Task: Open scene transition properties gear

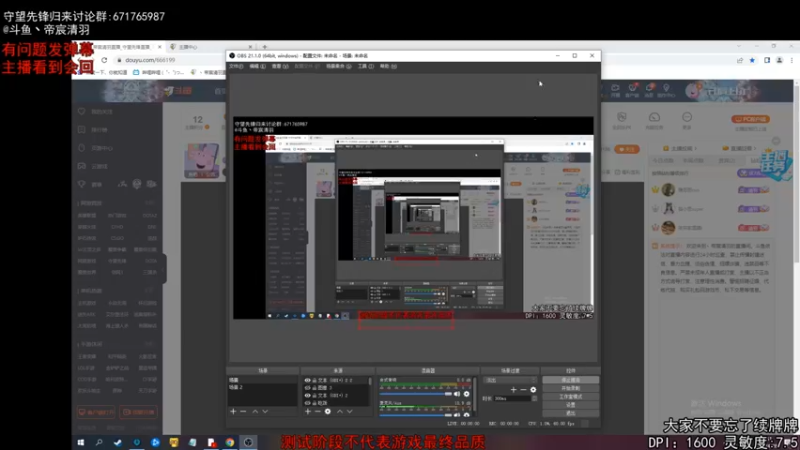Action: pyautogui.click(x=533, y=390)
